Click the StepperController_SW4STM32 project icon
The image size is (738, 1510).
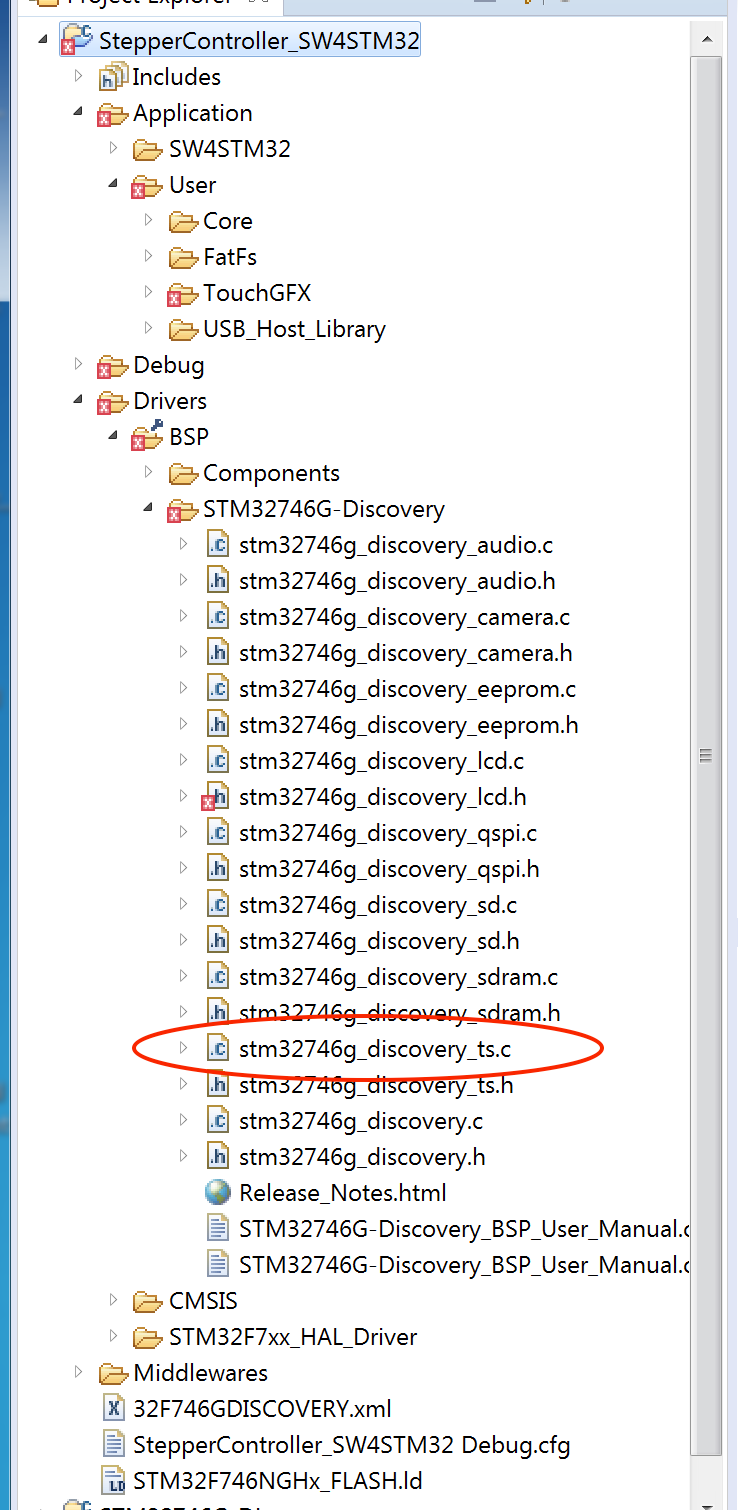77,41
